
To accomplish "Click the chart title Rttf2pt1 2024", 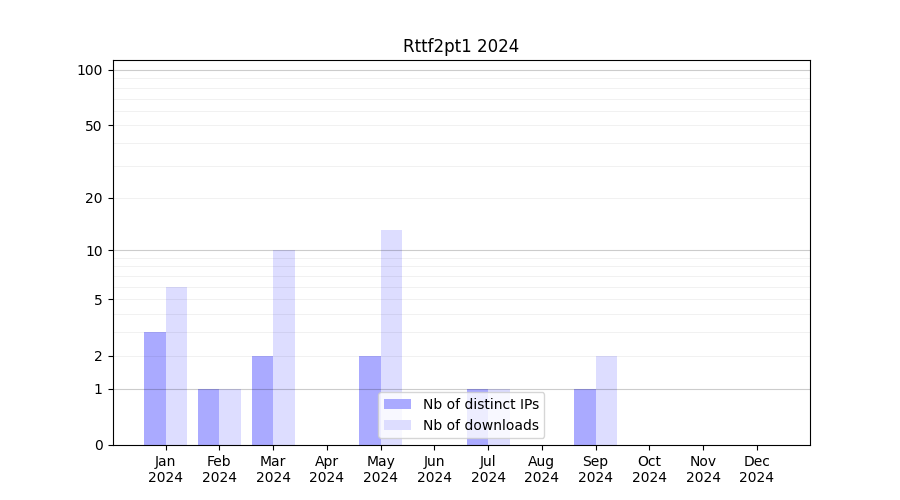I will pos(460,46).
